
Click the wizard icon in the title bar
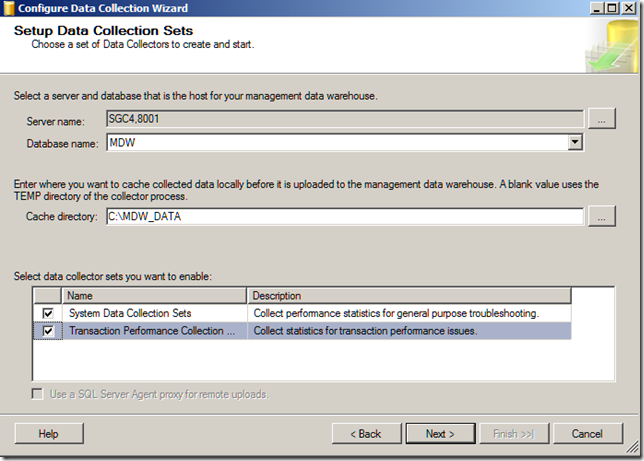click(9, 8)
